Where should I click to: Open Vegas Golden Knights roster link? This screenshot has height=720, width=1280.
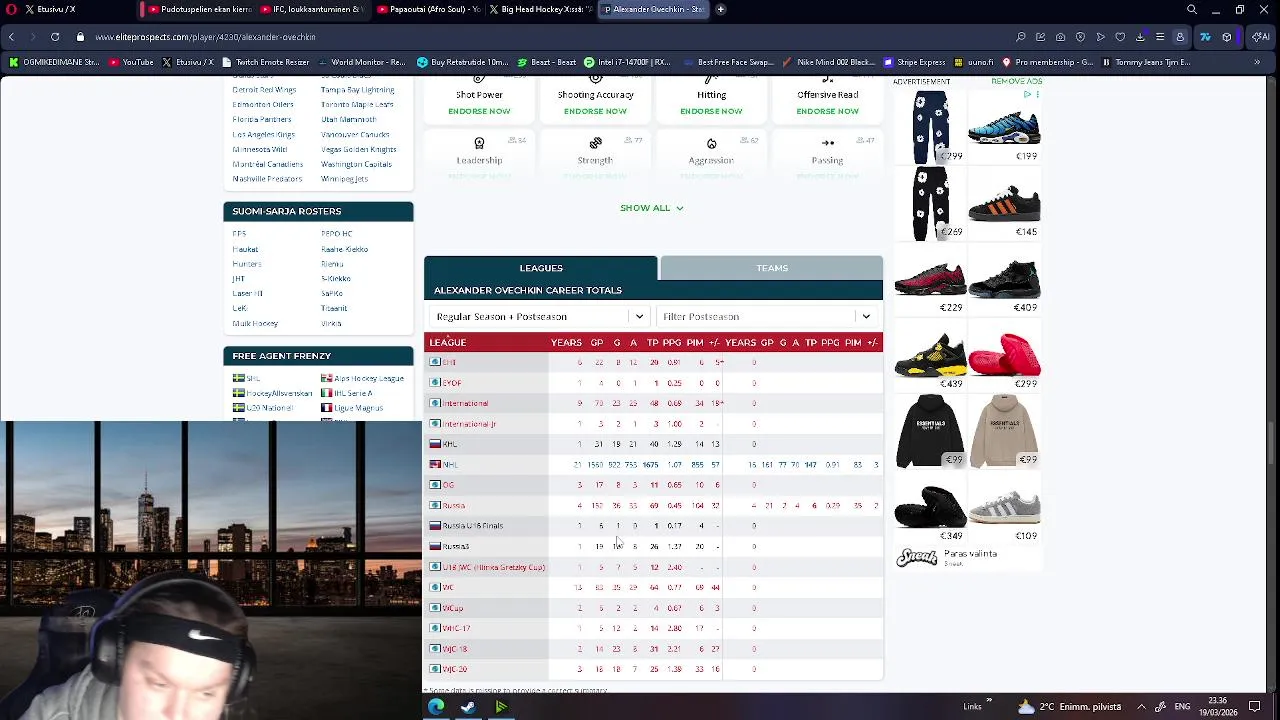[358, 149]
